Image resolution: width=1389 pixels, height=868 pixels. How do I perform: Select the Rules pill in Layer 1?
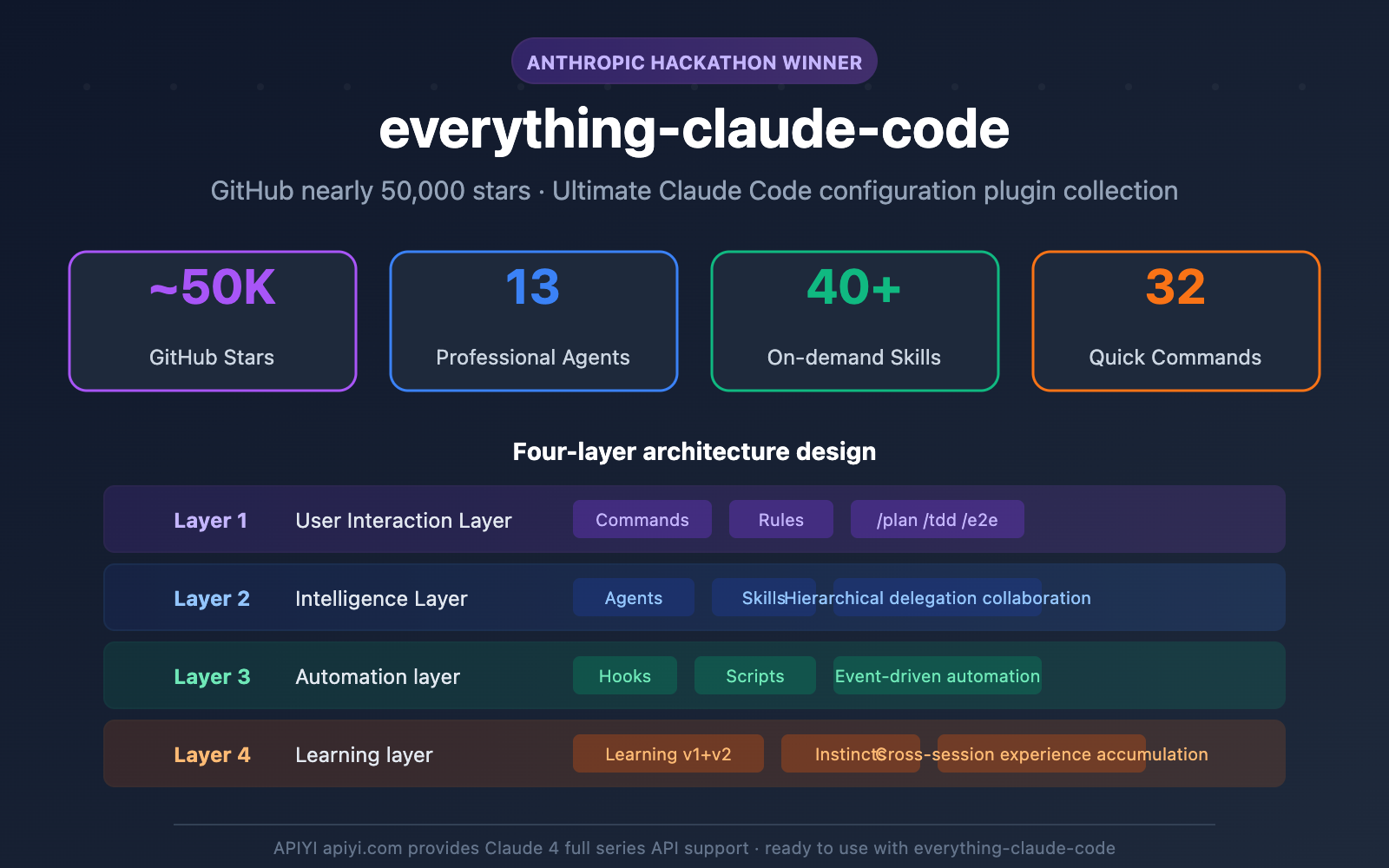(x=780, y=519)
